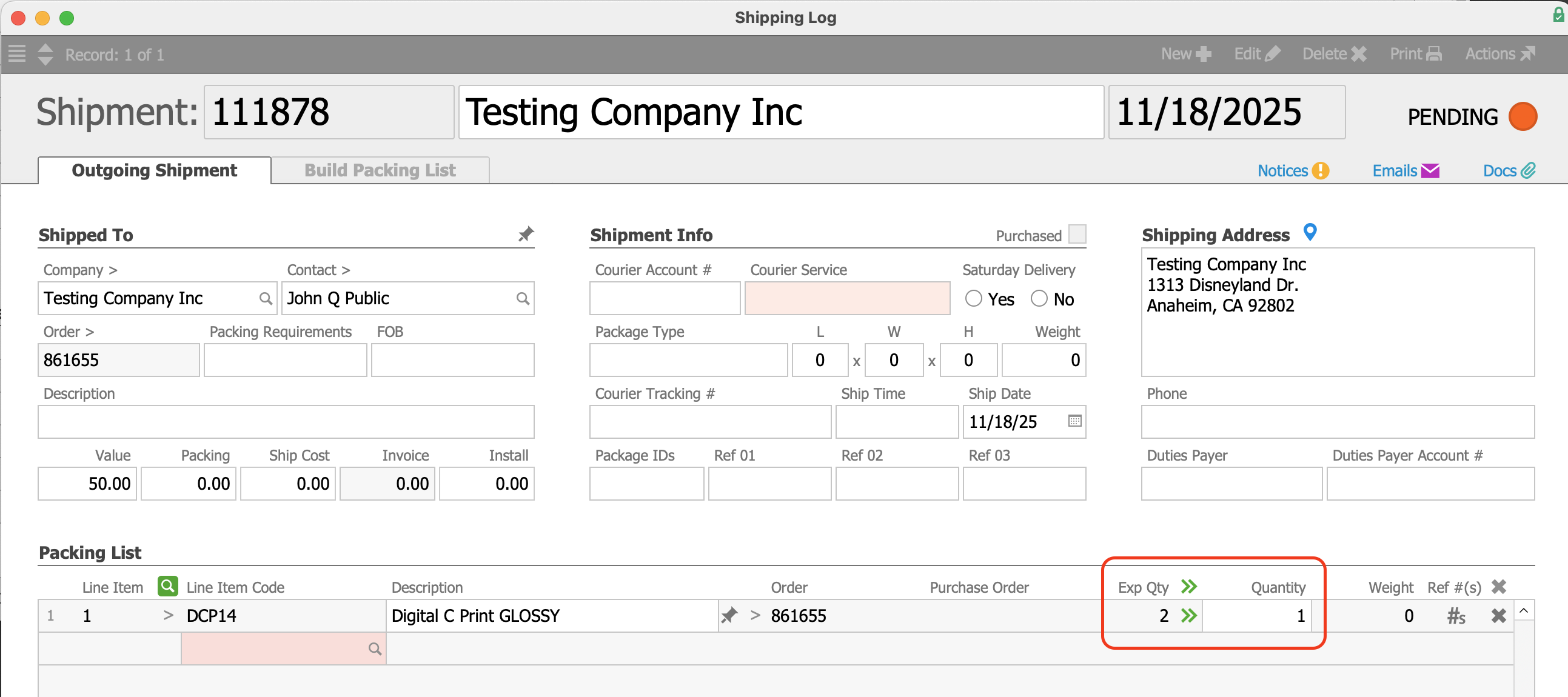Switch to Build Packing List tab

pos(380,170)
